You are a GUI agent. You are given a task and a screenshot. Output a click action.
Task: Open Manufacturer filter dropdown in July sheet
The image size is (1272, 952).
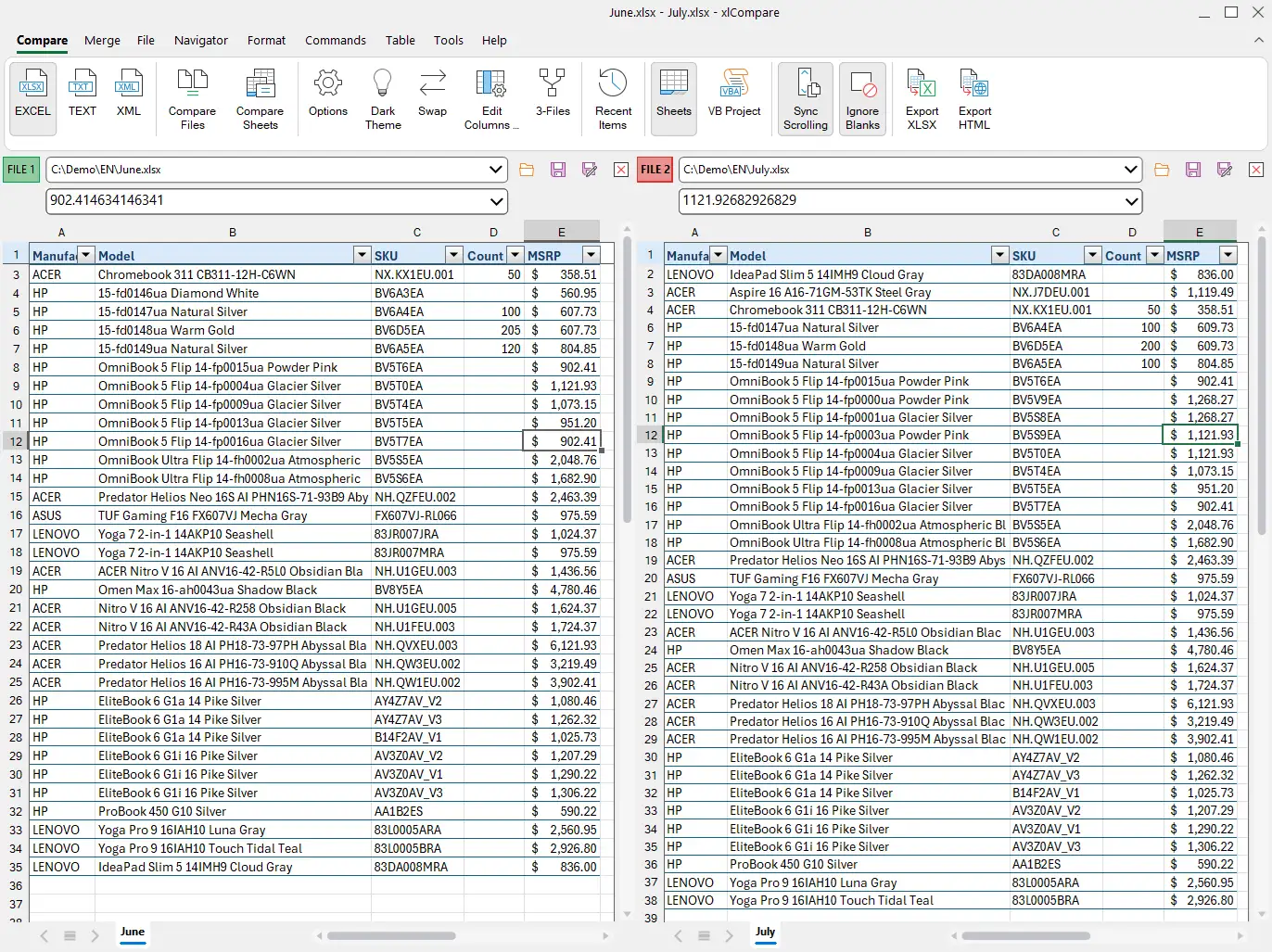tap(718, 255)
